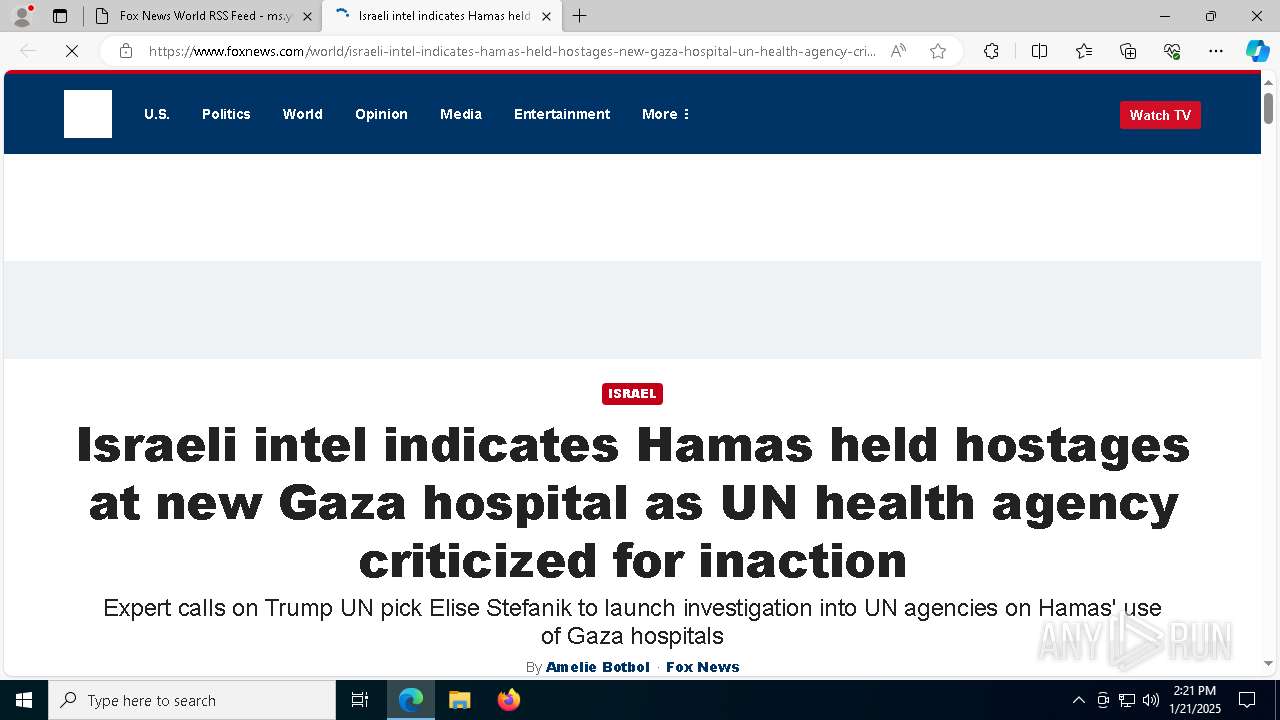The image size is (1280, 720).
Task: Open the volume tray icon
Action: pyautogui.click(x=1151, y=700)
